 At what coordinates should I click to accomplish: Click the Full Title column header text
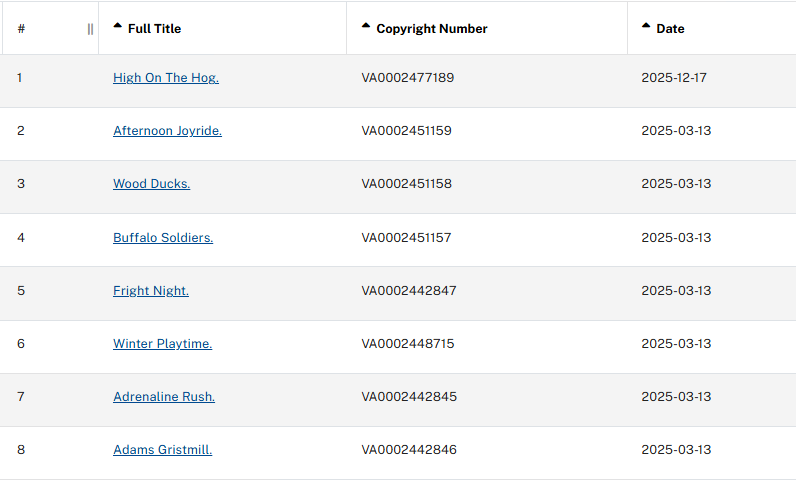click(x=155, y=29)
